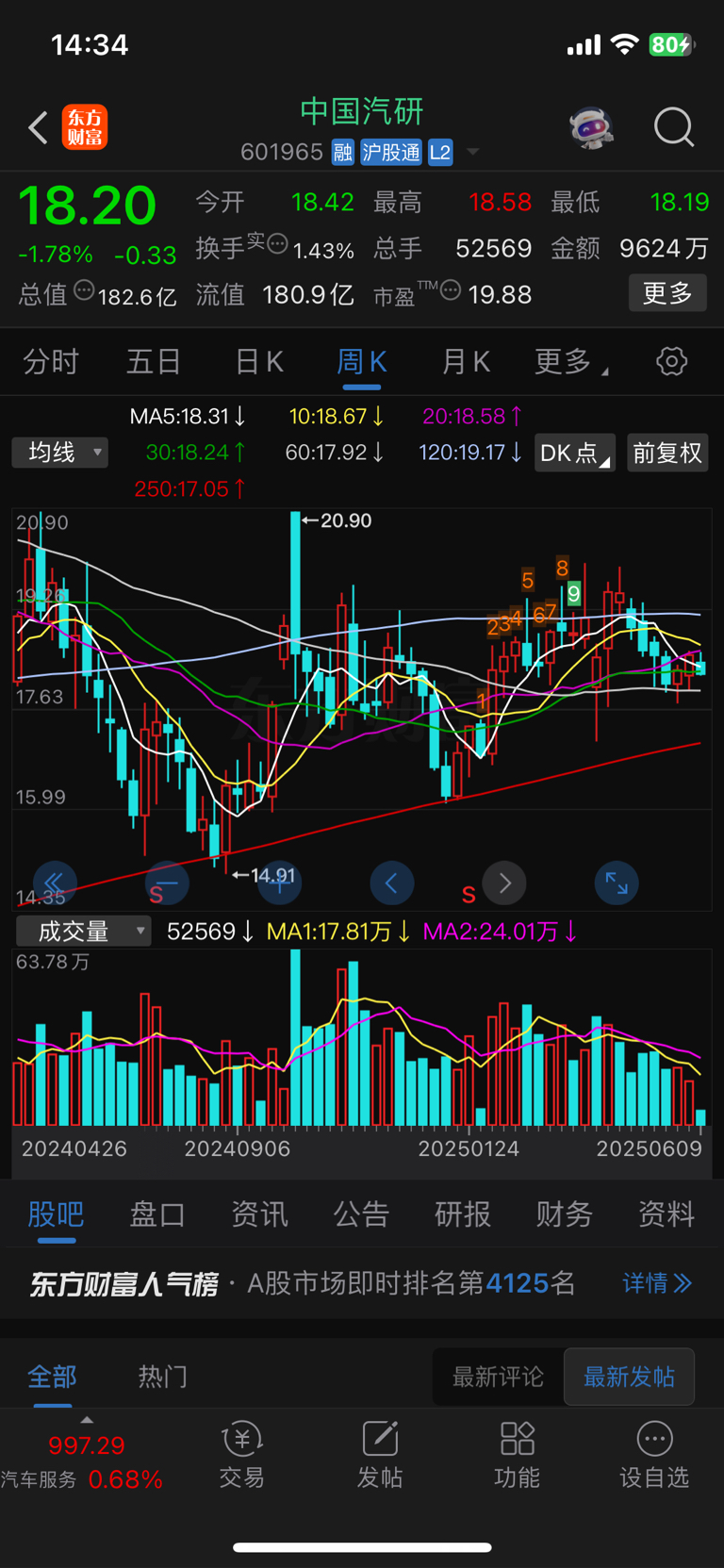Open 详情 popularity ranking link

(x=657, y=1283)
